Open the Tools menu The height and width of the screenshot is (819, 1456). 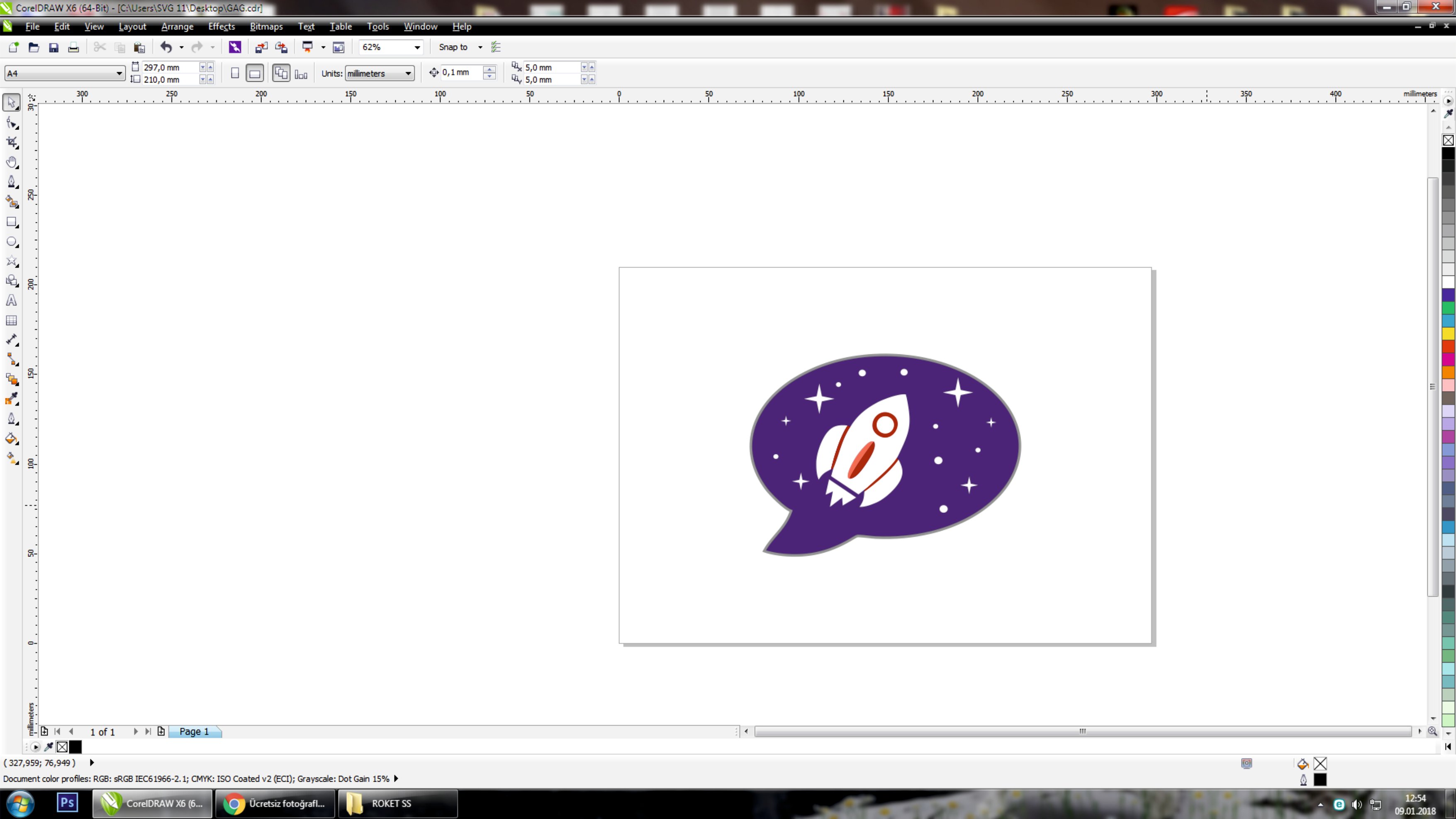[x=377, y=27]
